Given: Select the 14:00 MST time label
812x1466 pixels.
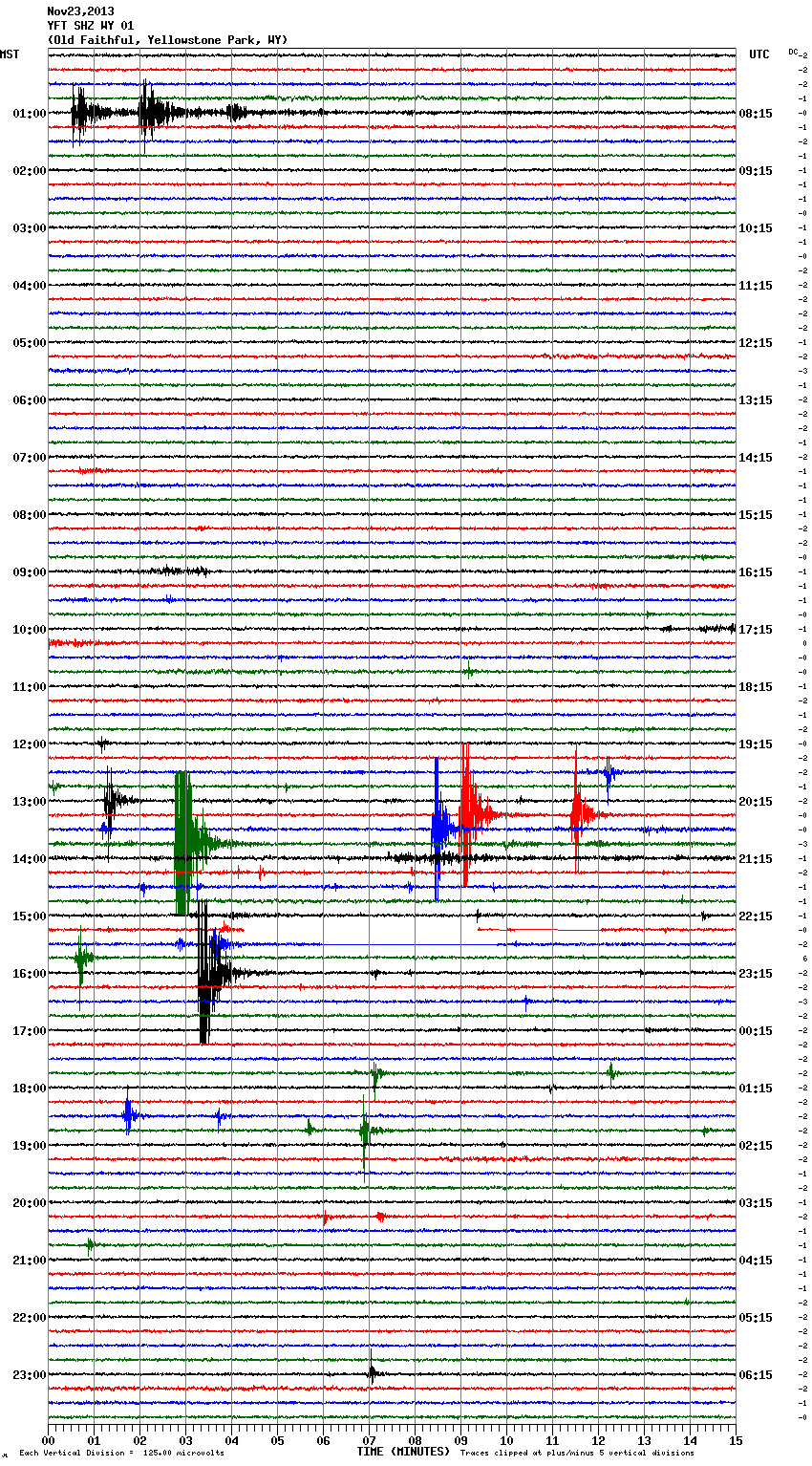Looking at the screenshot, I should click(30, 858).
